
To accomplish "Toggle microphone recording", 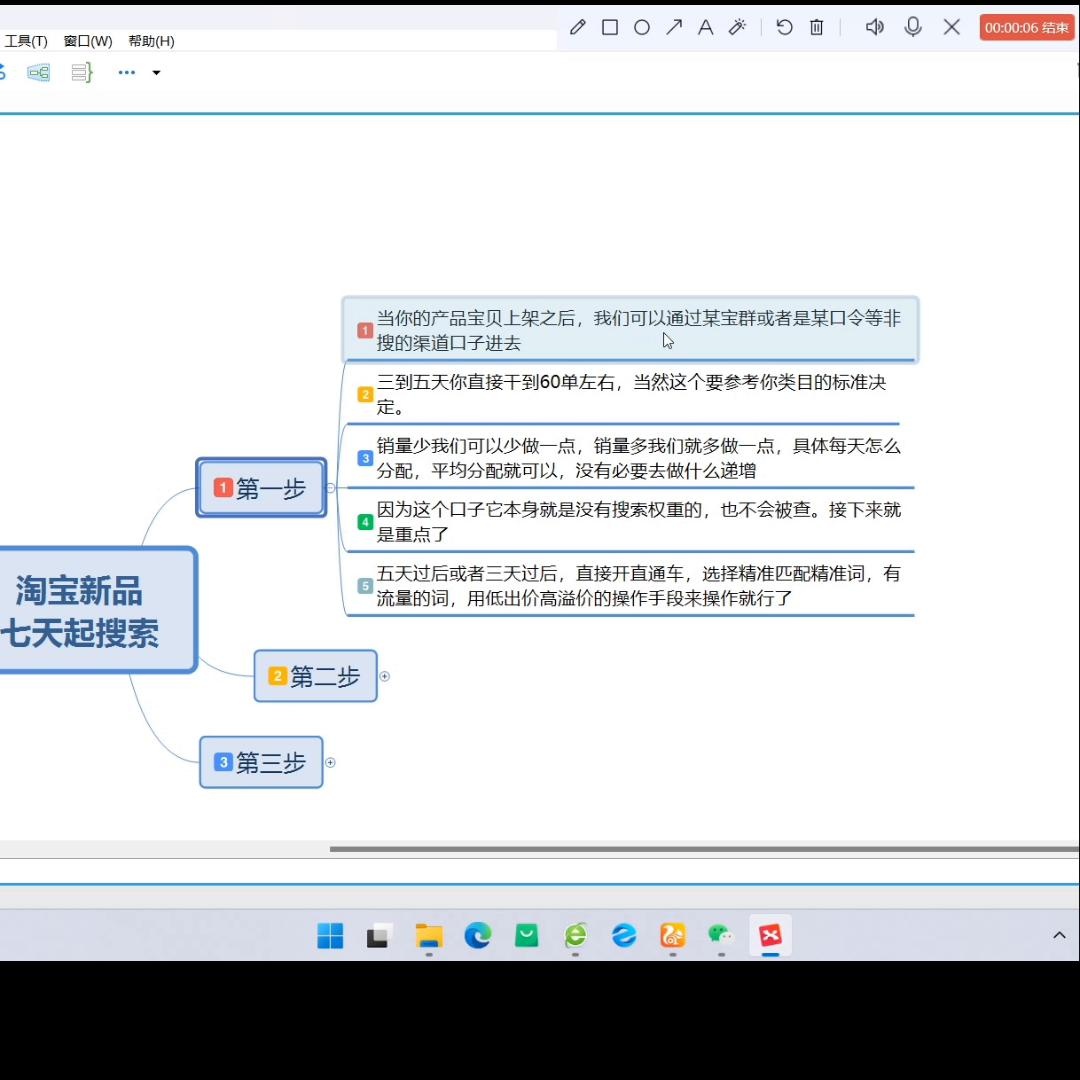I will coord(913,28).
